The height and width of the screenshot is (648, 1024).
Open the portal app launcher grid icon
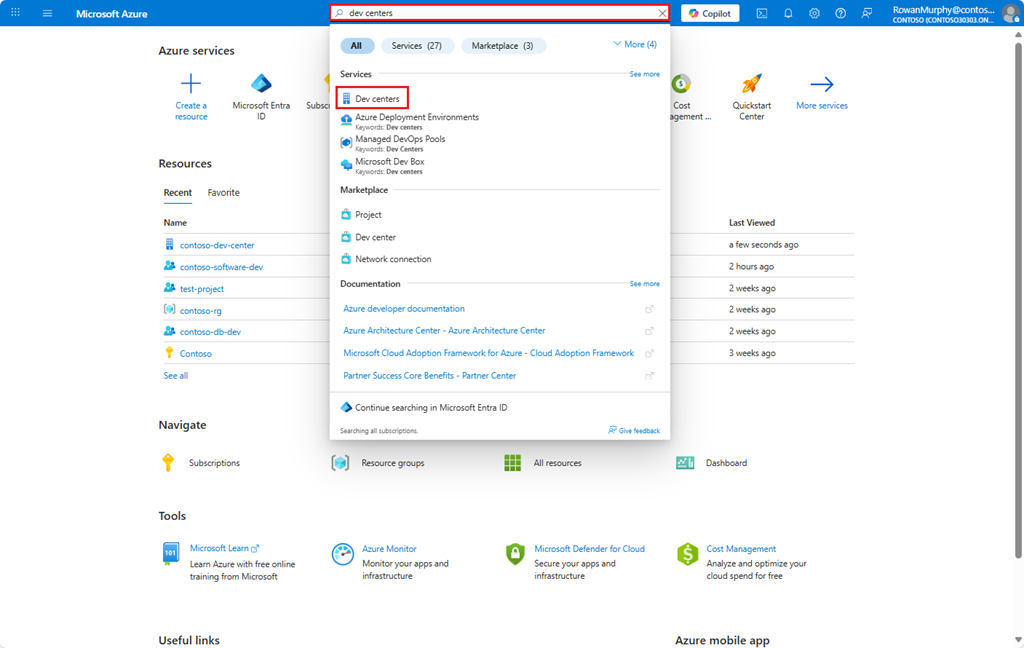(16, 12)
